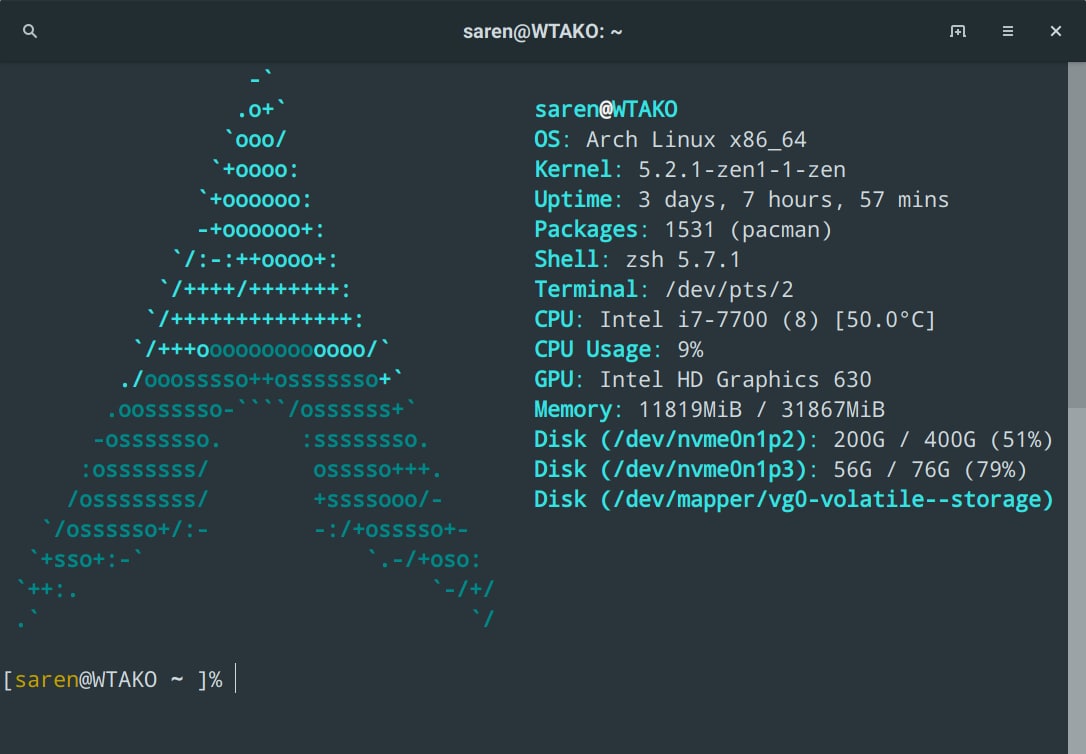
Task: Click the Kernel value 5.2.1-zen1-1-zen
Action: pyautogui.click(x=742, y=170)
